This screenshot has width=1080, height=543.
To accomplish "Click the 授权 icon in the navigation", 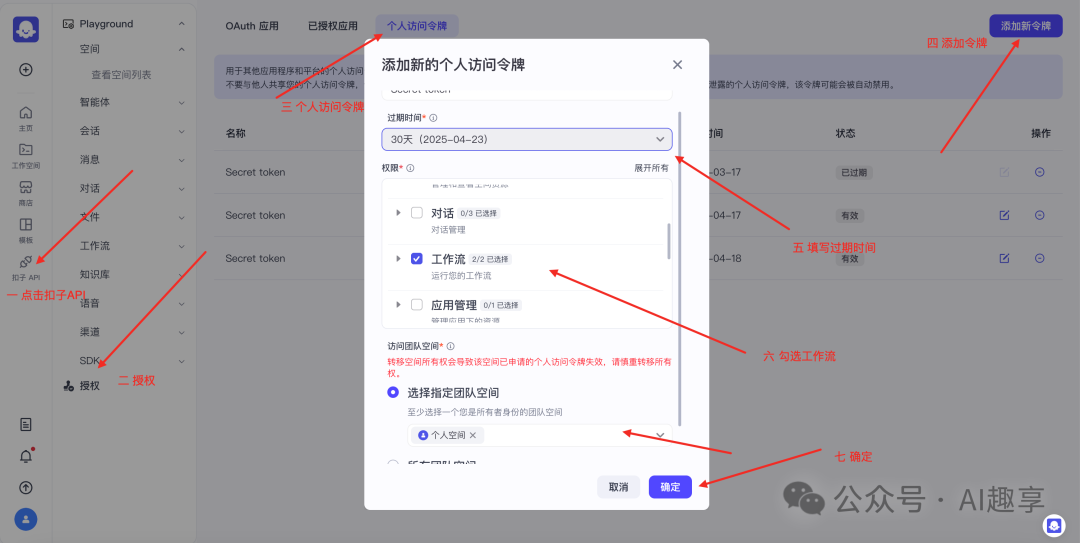I will 68,386.
